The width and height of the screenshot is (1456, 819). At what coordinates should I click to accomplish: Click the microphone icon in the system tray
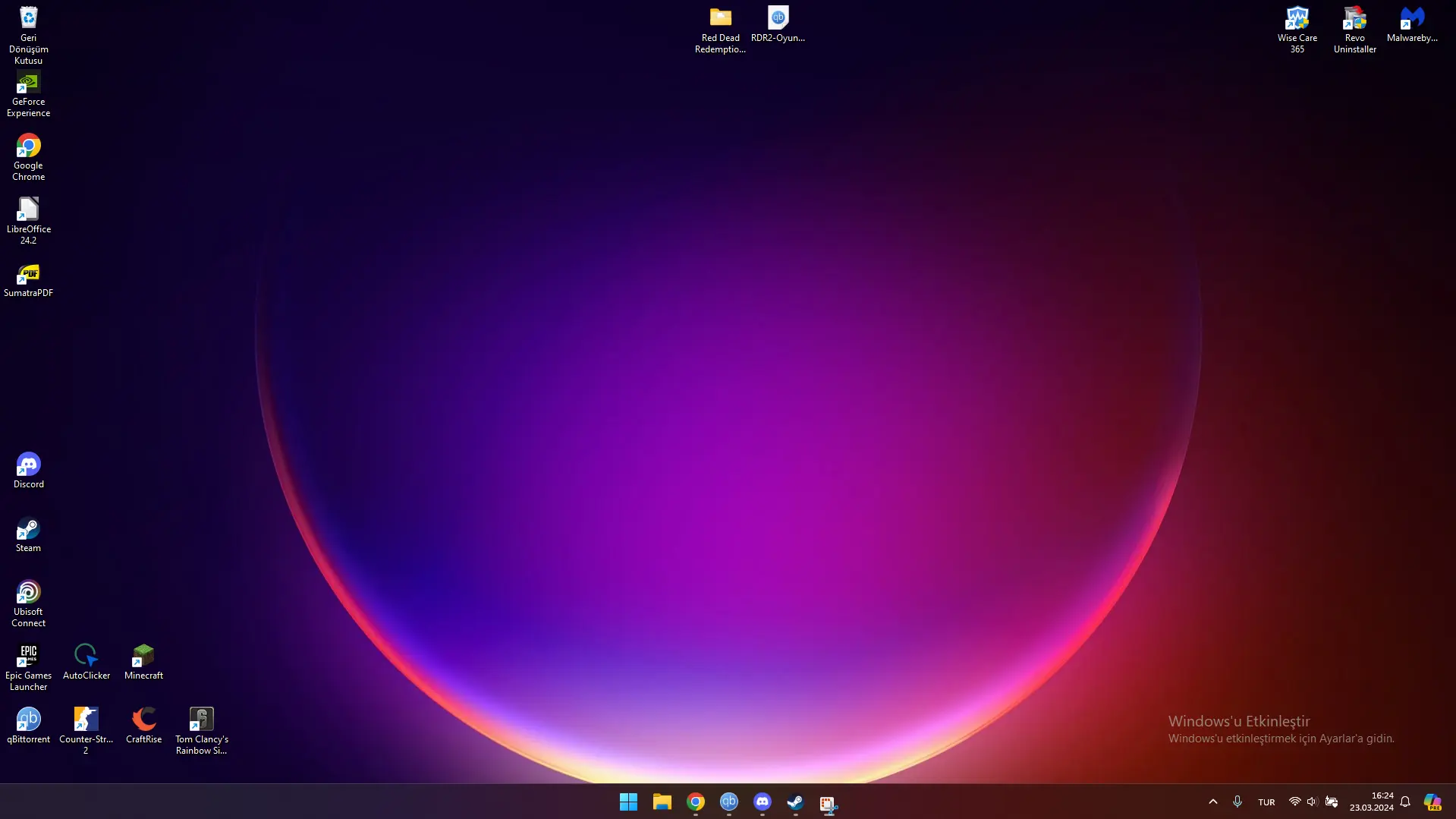click(x=1237, y=802)
